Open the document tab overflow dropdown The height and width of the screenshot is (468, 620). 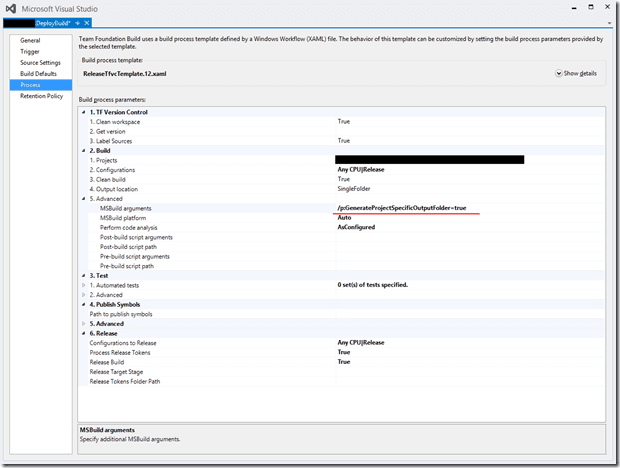(609, 23)
